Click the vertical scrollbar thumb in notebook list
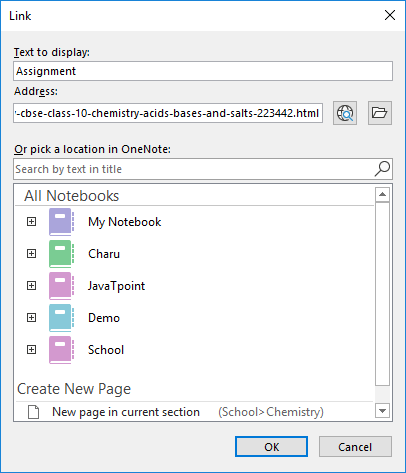 [382, 294]
